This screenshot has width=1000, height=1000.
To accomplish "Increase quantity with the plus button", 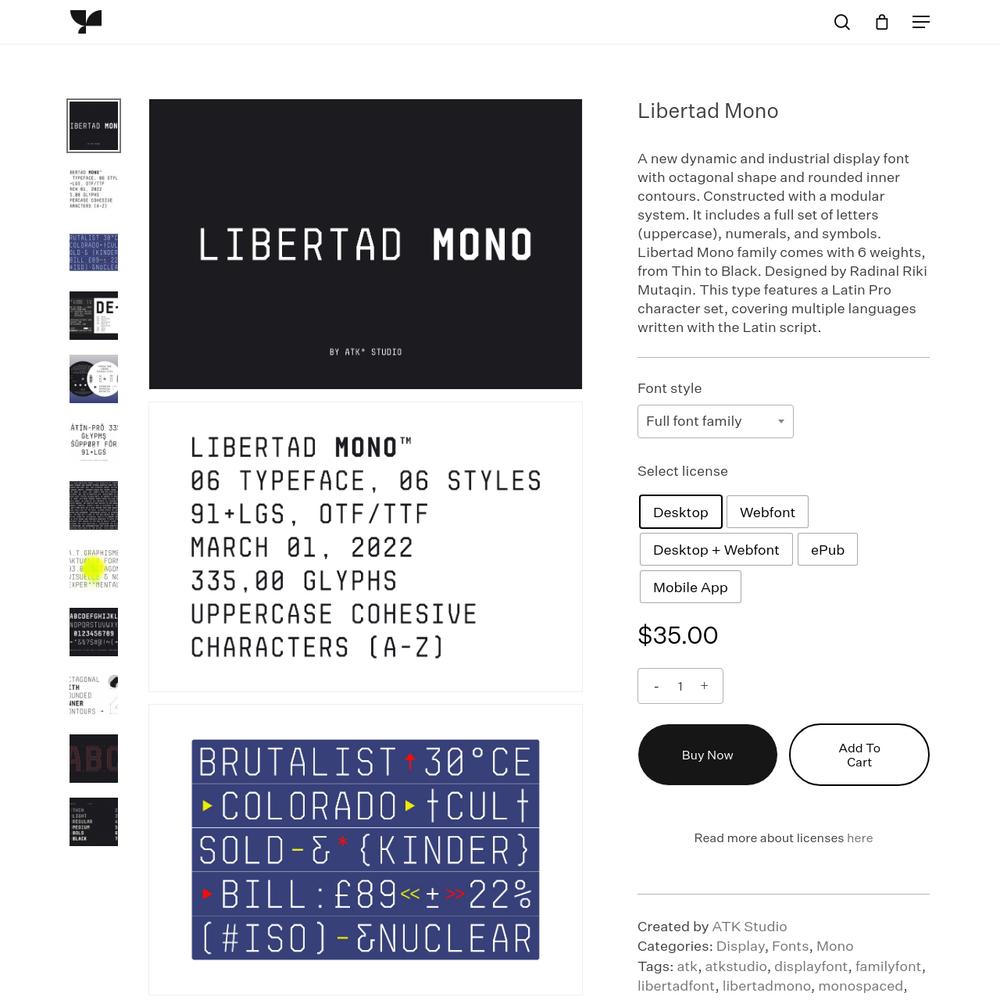I will point(704,686).
